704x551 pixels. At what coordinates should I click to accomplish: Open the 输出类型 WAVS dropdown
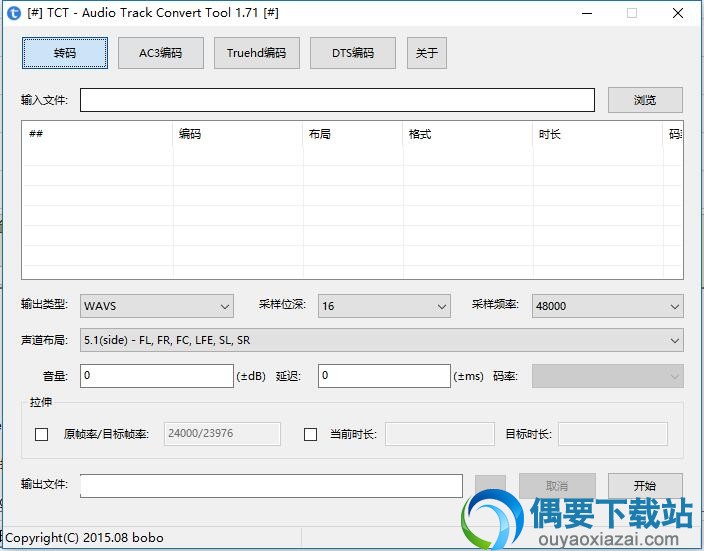(x=157, y=306)
